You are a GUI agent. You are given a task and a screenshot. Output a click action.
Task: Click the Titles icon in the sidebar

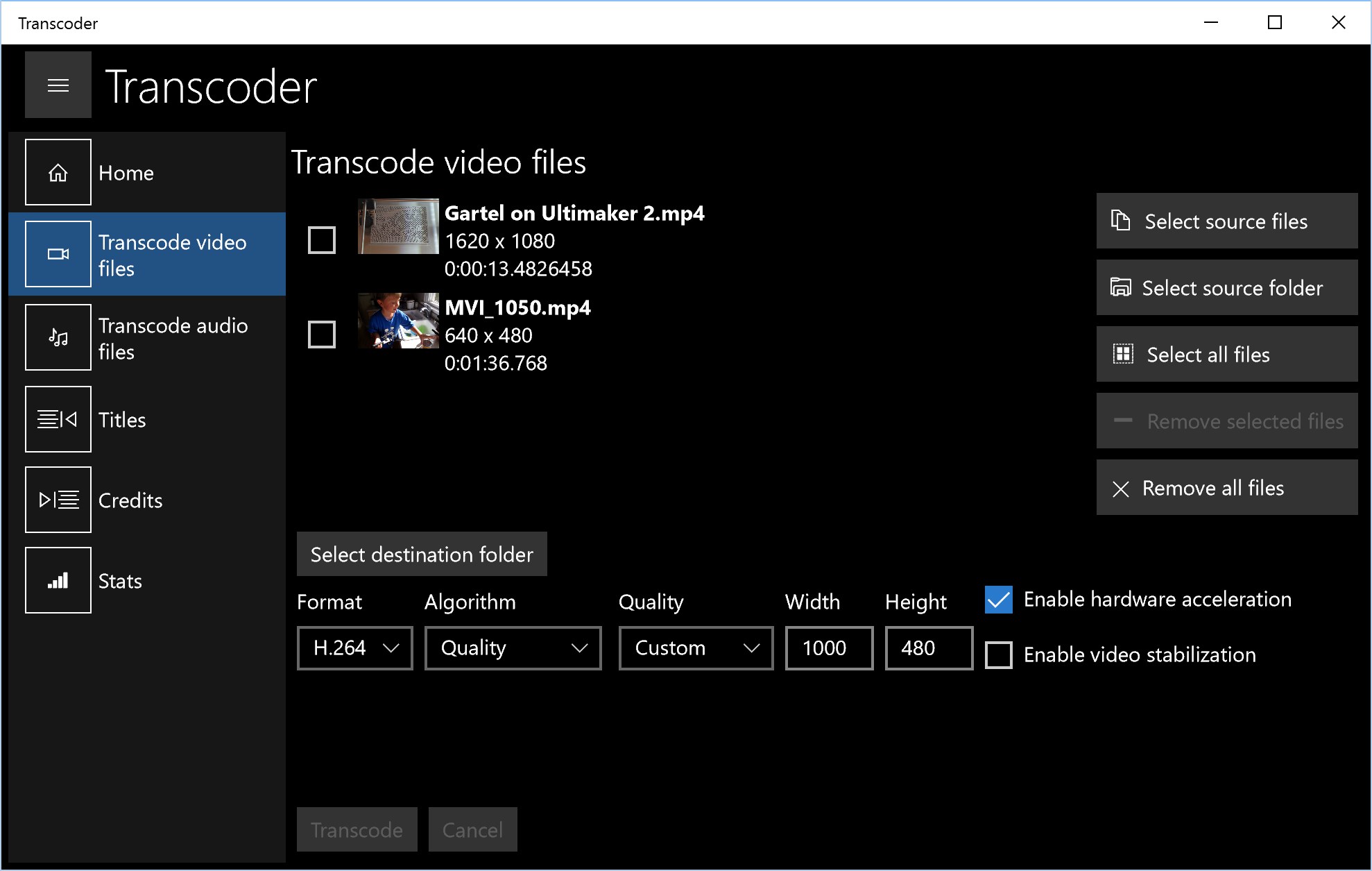point(58,418)
